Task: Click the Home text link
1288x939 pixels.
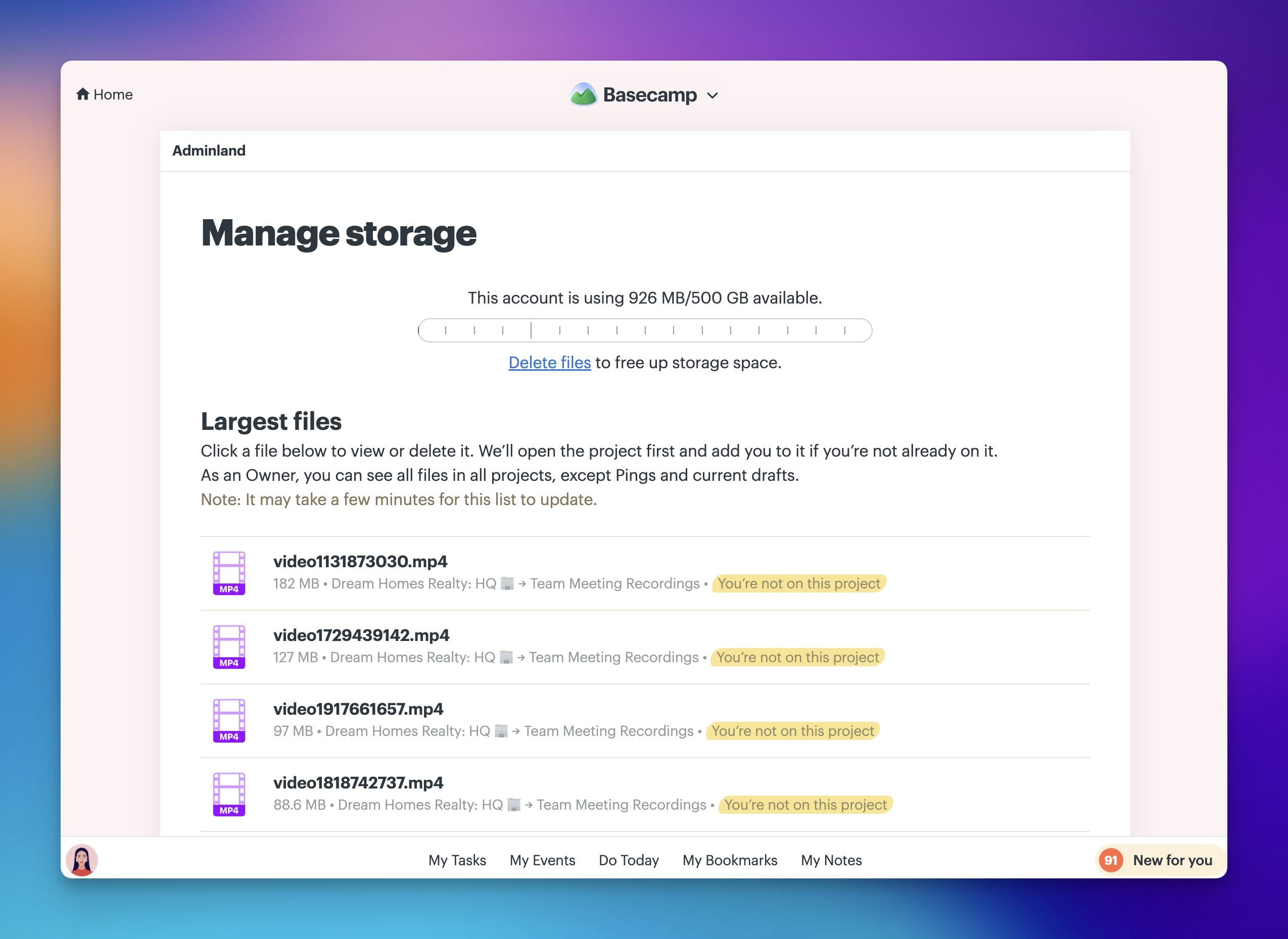Action: point(113,94)
